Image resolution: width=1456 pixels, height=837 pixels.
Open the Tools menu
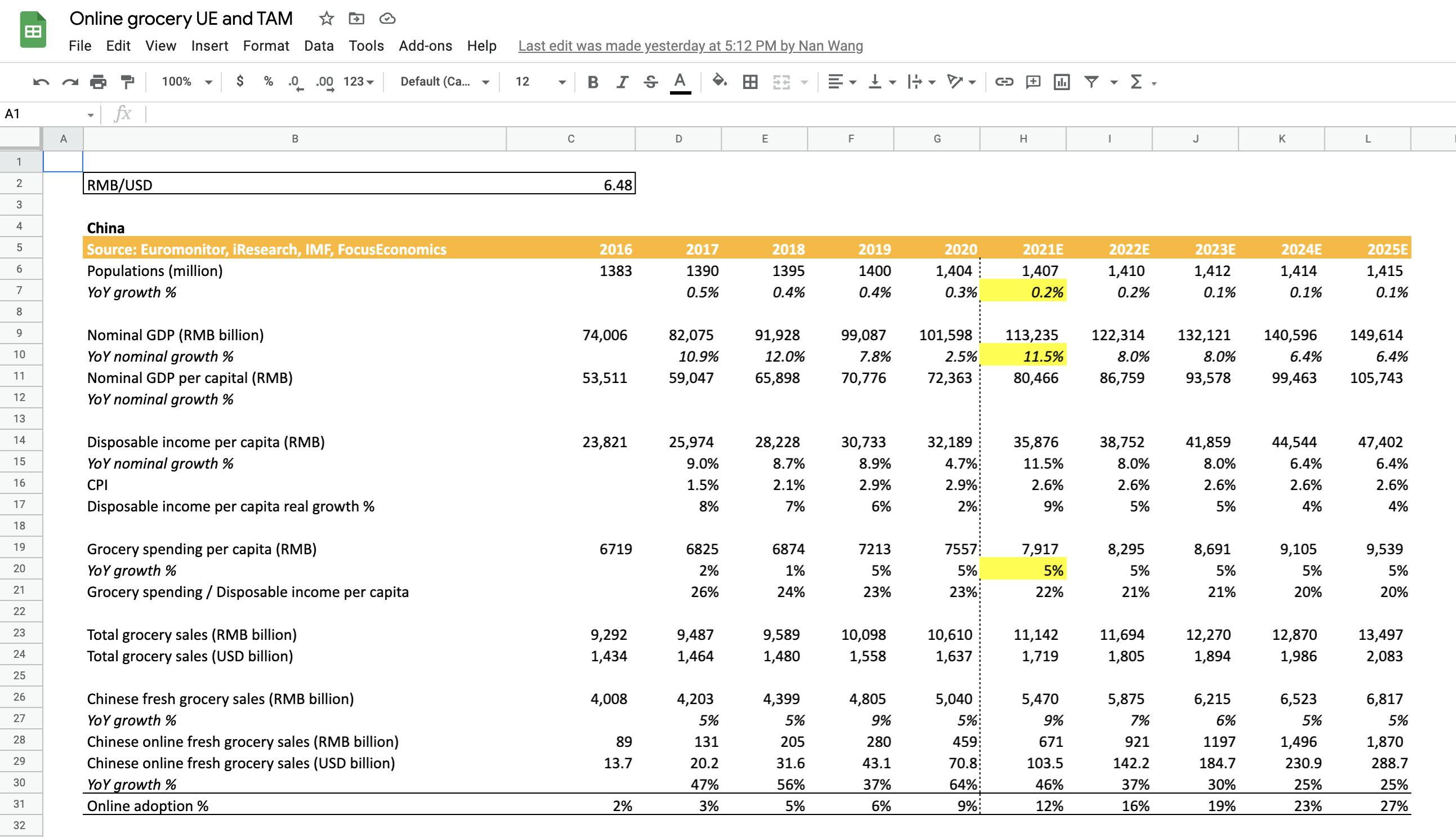click(x=366, y=46)
